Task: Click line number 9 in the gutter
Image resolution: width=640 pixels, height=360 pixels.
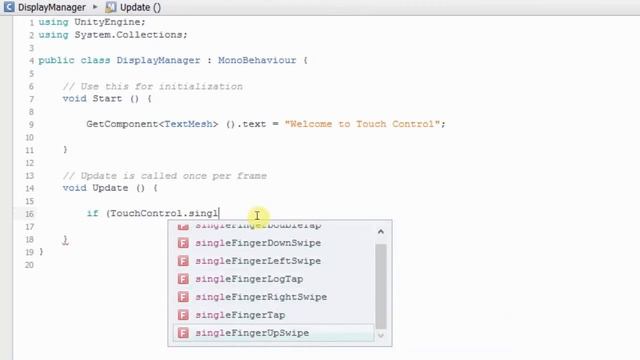Action: (31, 124)
